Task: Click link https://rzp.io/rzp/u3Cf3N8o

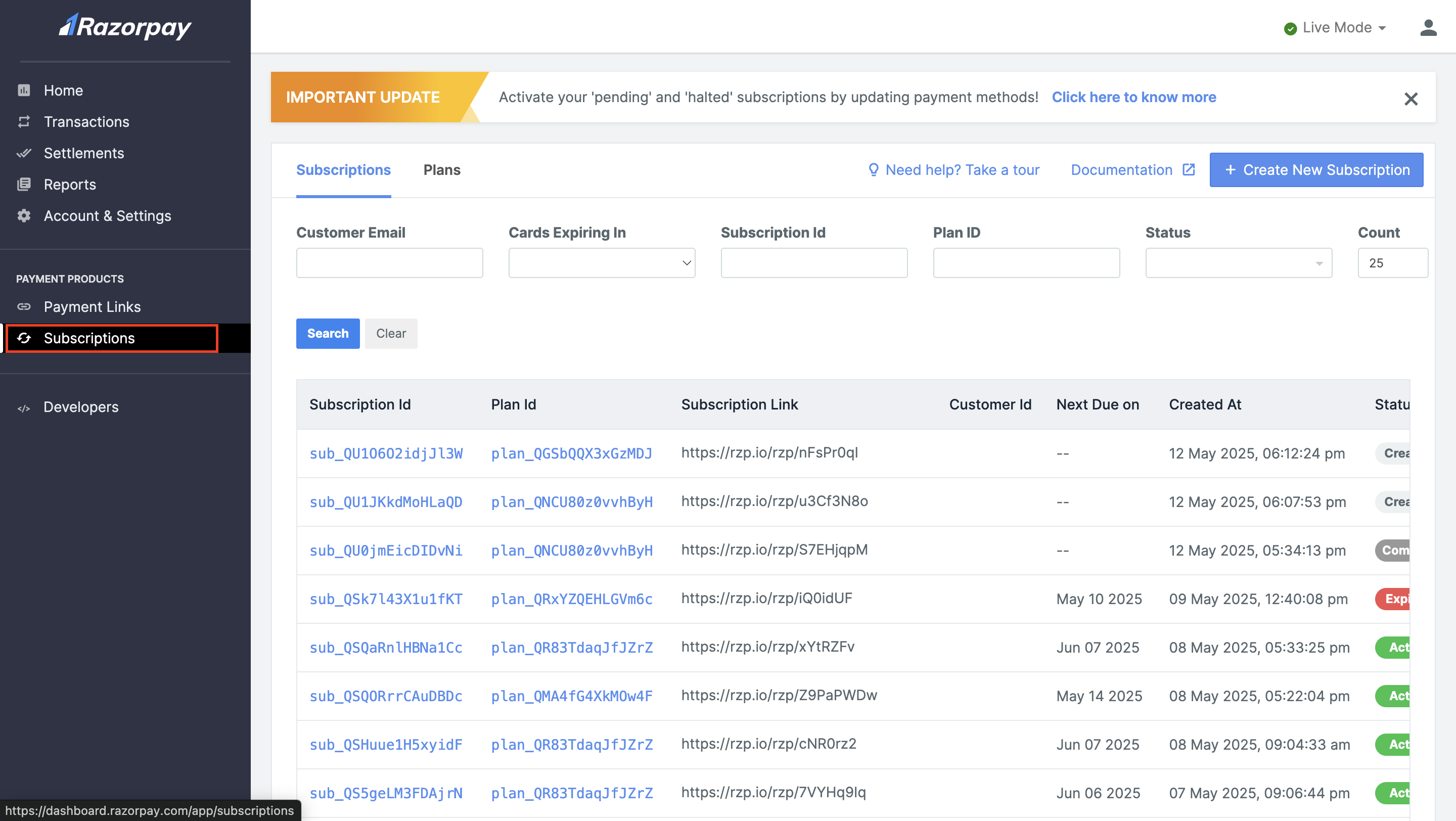Action: pos(775,501)
